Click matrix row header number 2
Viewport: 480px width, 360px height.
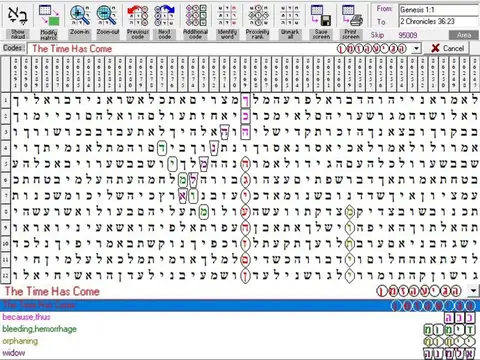click(5, 116)
